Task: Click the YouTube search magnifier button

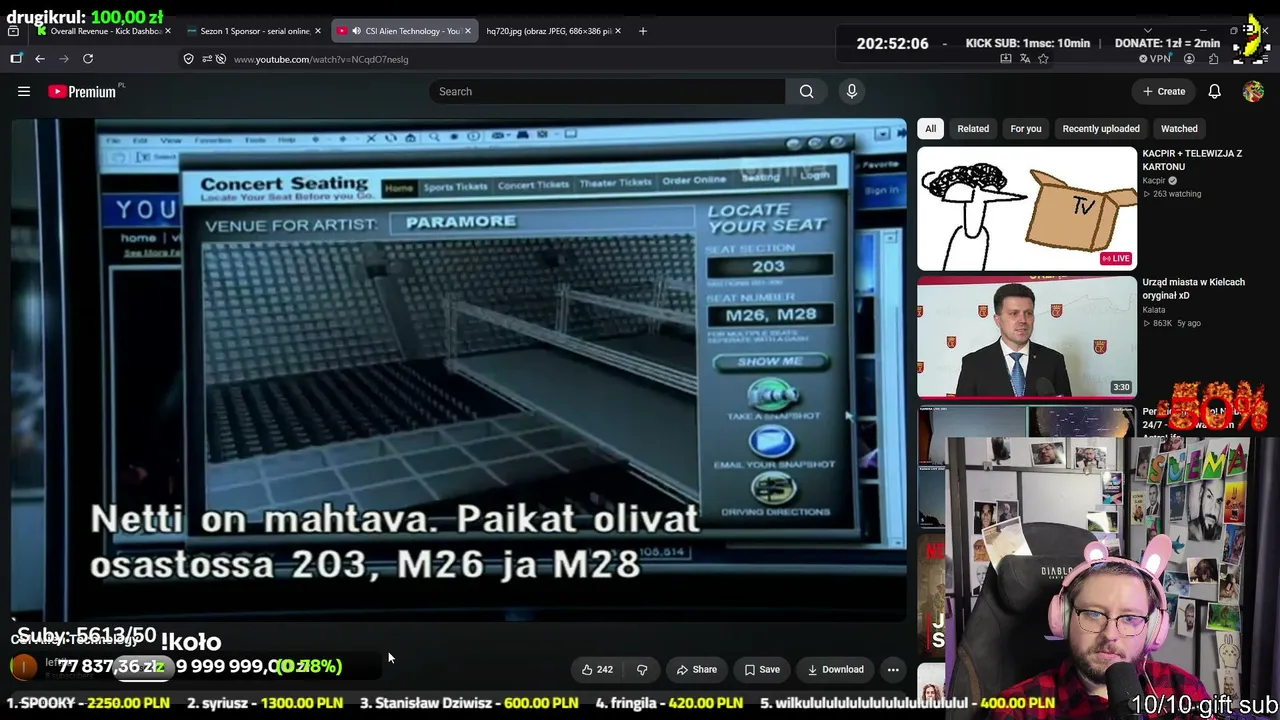Action: 806,91
